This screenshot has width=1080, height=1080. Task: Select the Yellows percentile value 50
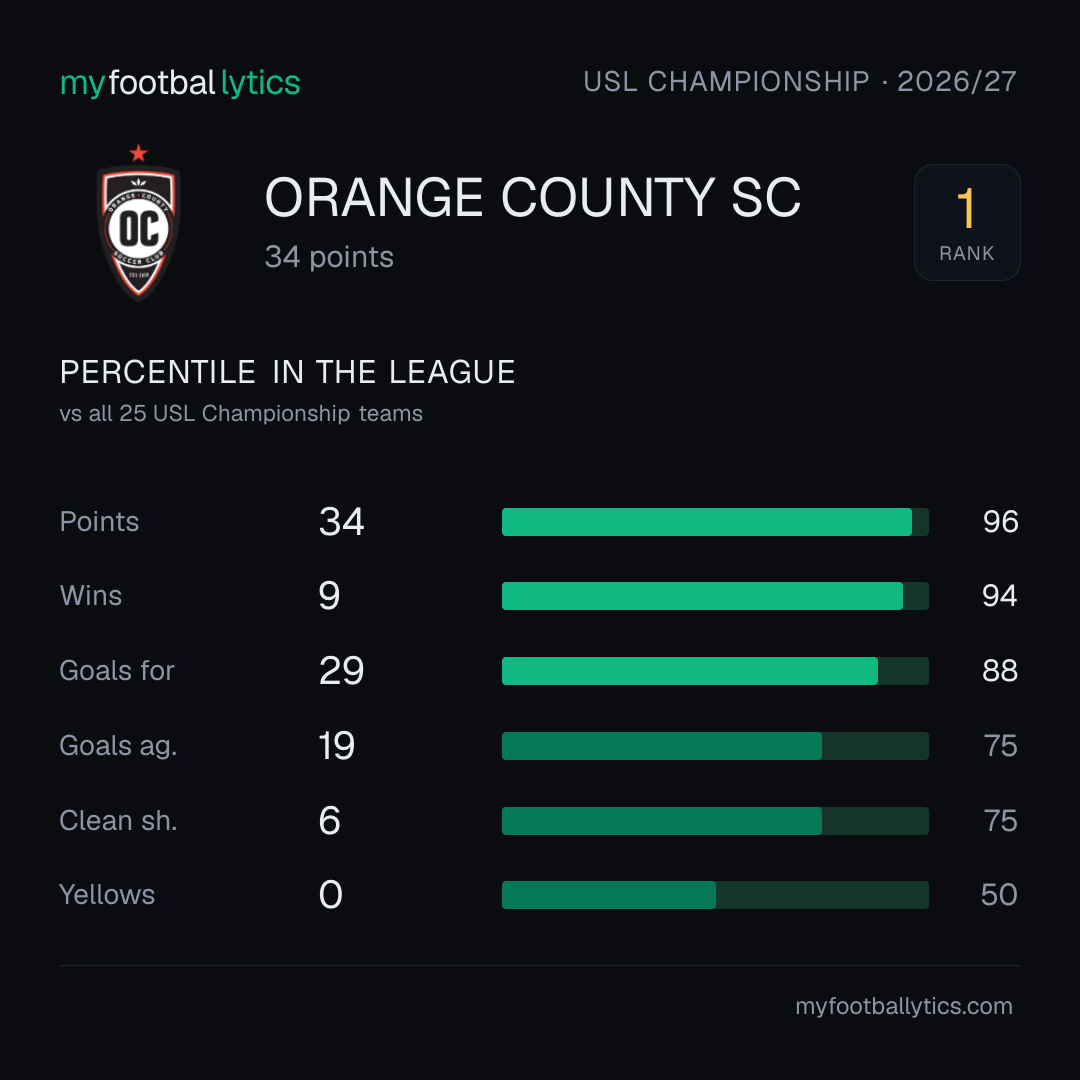click(x=999, y=895)
